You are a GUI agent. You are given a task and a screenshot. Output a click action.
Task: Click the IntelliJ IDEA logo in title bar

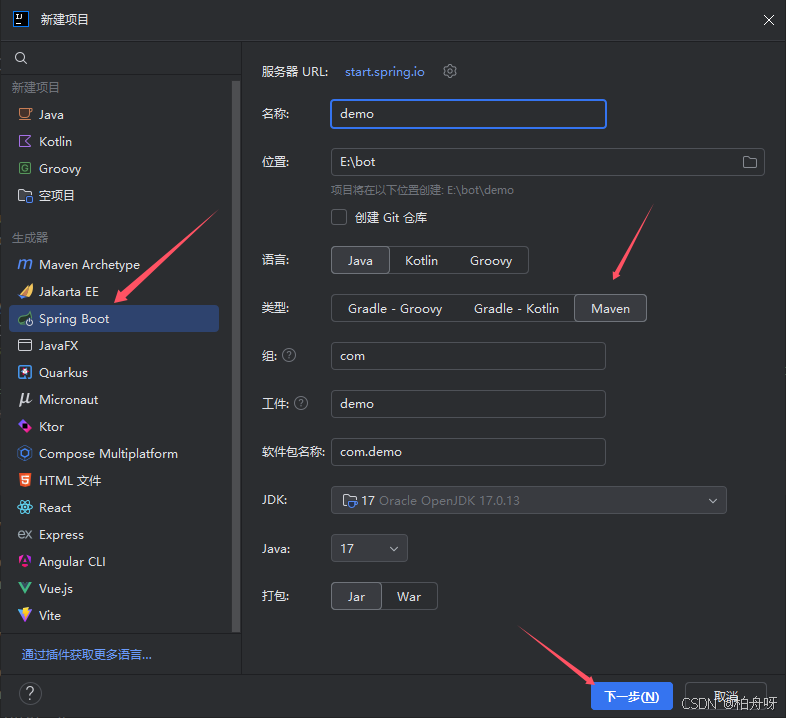point(21,20)
